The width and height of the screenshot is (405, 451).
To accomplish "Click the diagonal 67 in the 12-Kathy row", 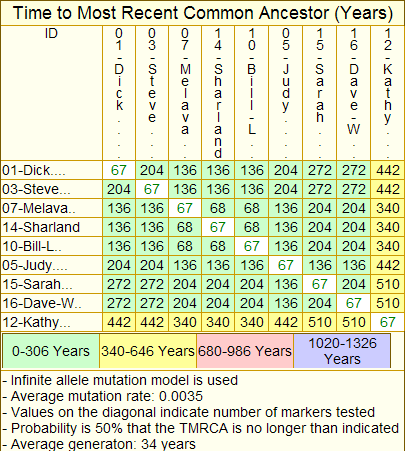I will [388, 322].
